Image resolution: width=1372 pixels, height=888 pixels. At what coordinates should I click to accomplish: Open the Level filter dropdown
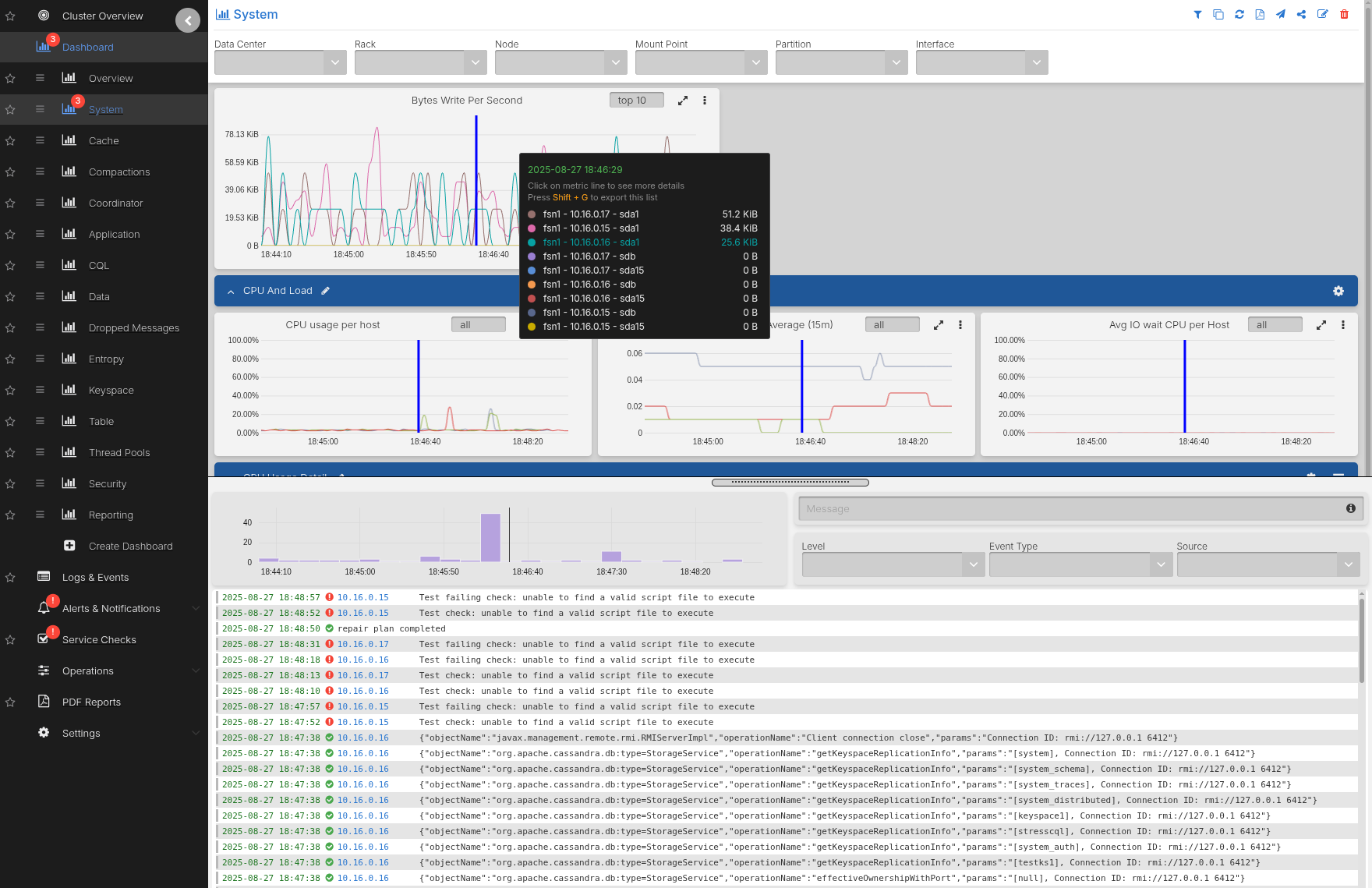tap(893, 564)
